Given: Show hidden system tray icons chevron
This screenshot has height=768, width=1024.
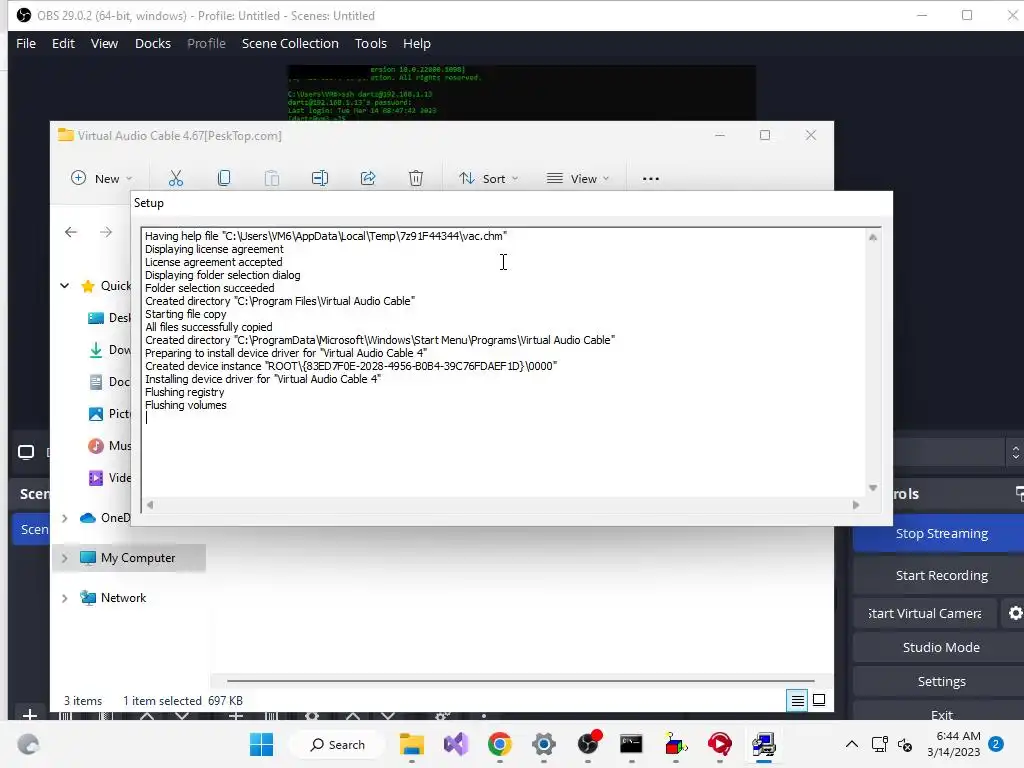Looking at the screenshot, I should [852, 744].
